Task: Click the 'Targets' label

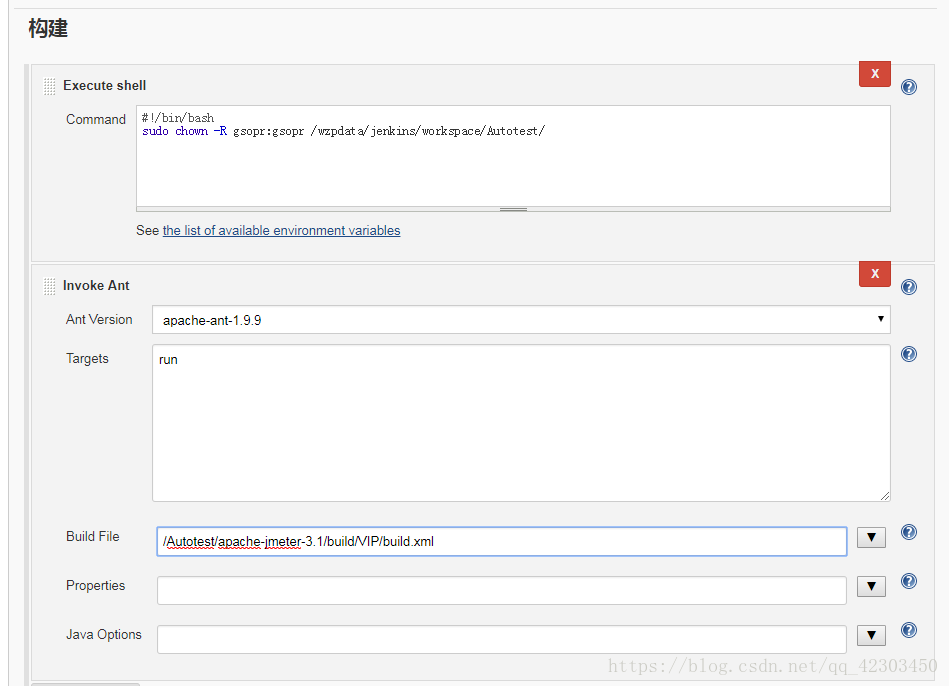Action: (87, 358)
